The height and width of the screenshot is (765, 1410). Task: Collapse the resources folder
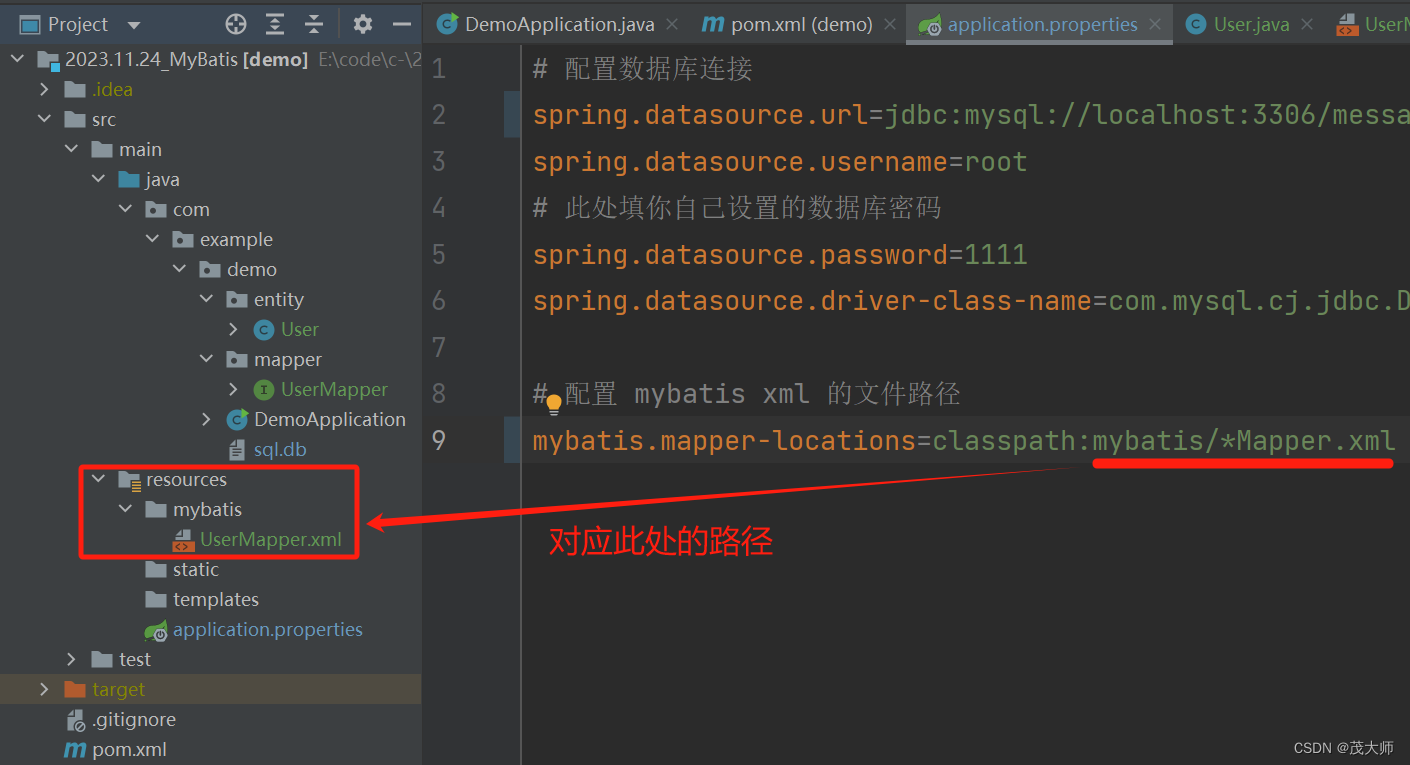pyautogui.click(x=97, y=479)
